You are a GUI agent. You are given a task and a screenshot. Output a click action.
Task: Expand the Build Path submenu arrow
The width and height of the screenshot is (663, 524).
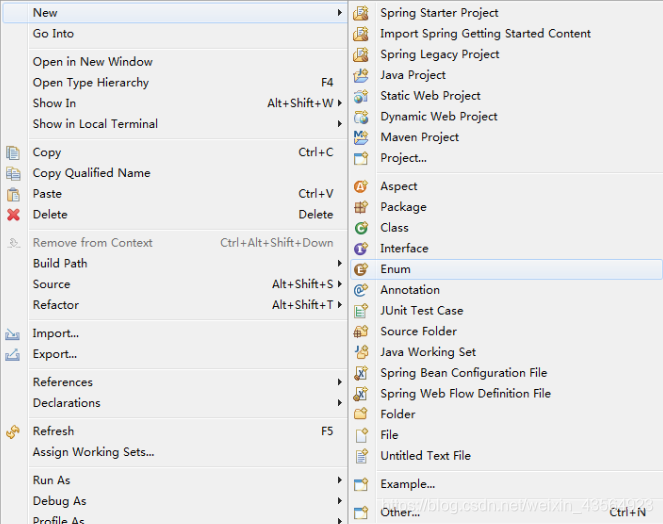click(x=340, y=263)
